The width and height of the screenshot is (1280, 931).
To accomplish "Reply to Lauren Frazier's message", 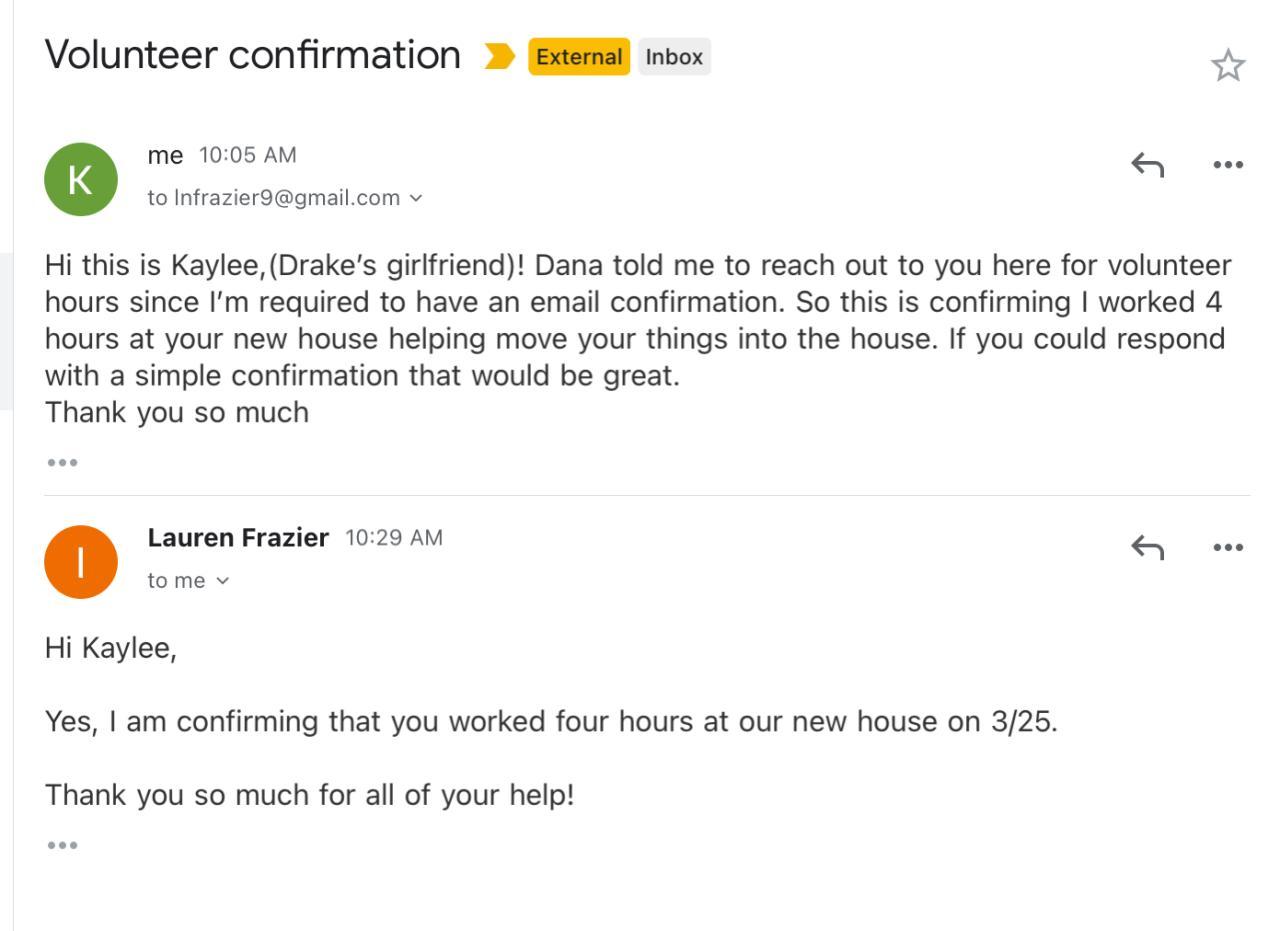I will click(1147, 547).
